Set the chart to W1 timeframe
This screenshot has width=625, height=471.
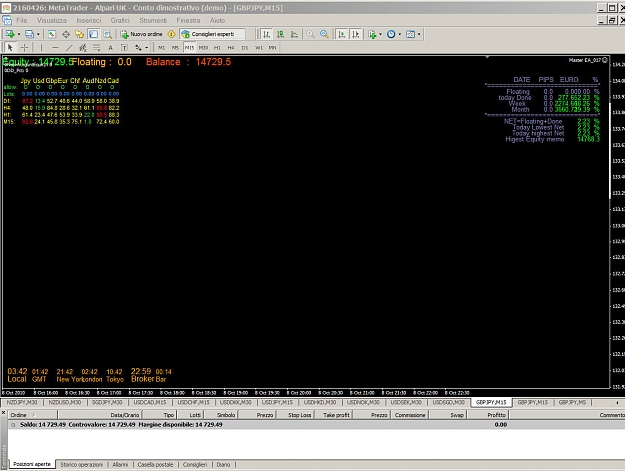point(259,48)
